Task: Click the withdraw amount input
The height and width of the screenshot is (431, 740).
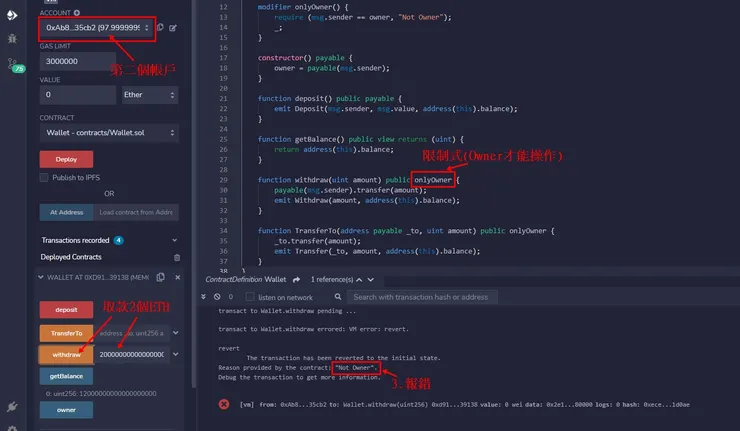Action: pos(132,355)
